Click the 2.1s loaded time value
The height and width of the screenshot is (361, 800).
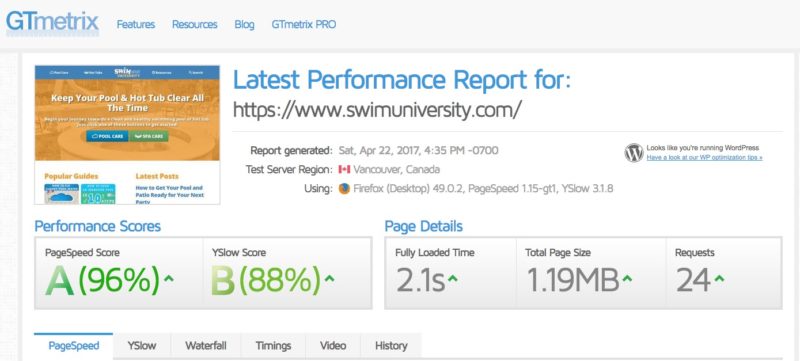pos(420,281)
